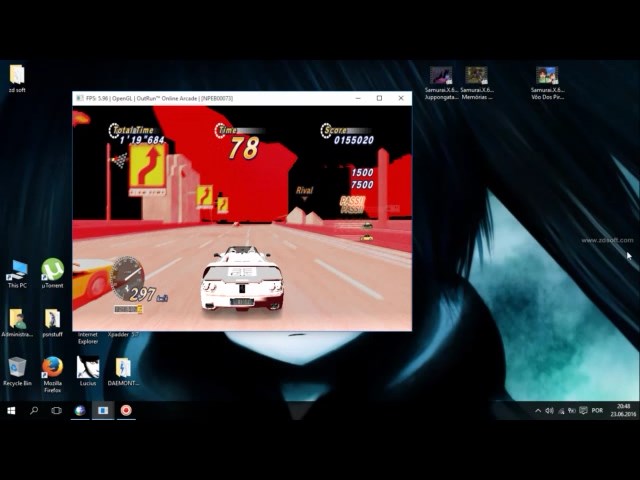Open the cd soft folder
Screen dimensions: 640x480
(x=17, y=75)
